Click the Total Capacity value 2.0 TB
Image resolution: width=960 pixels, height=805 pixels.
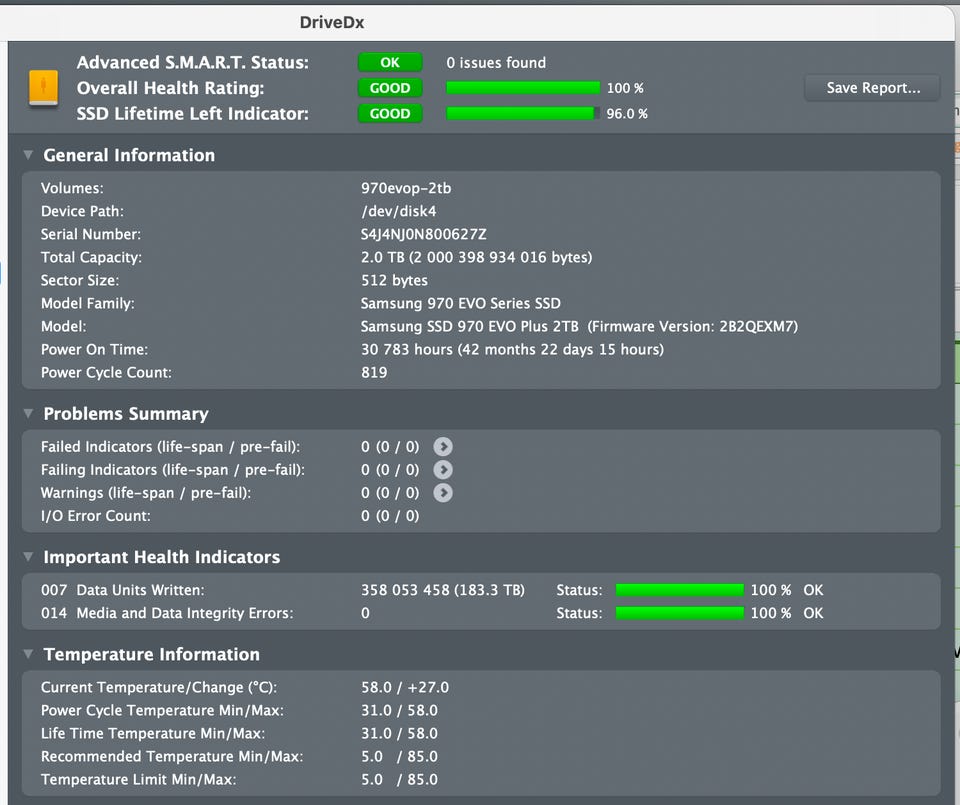tap(476, 257)
